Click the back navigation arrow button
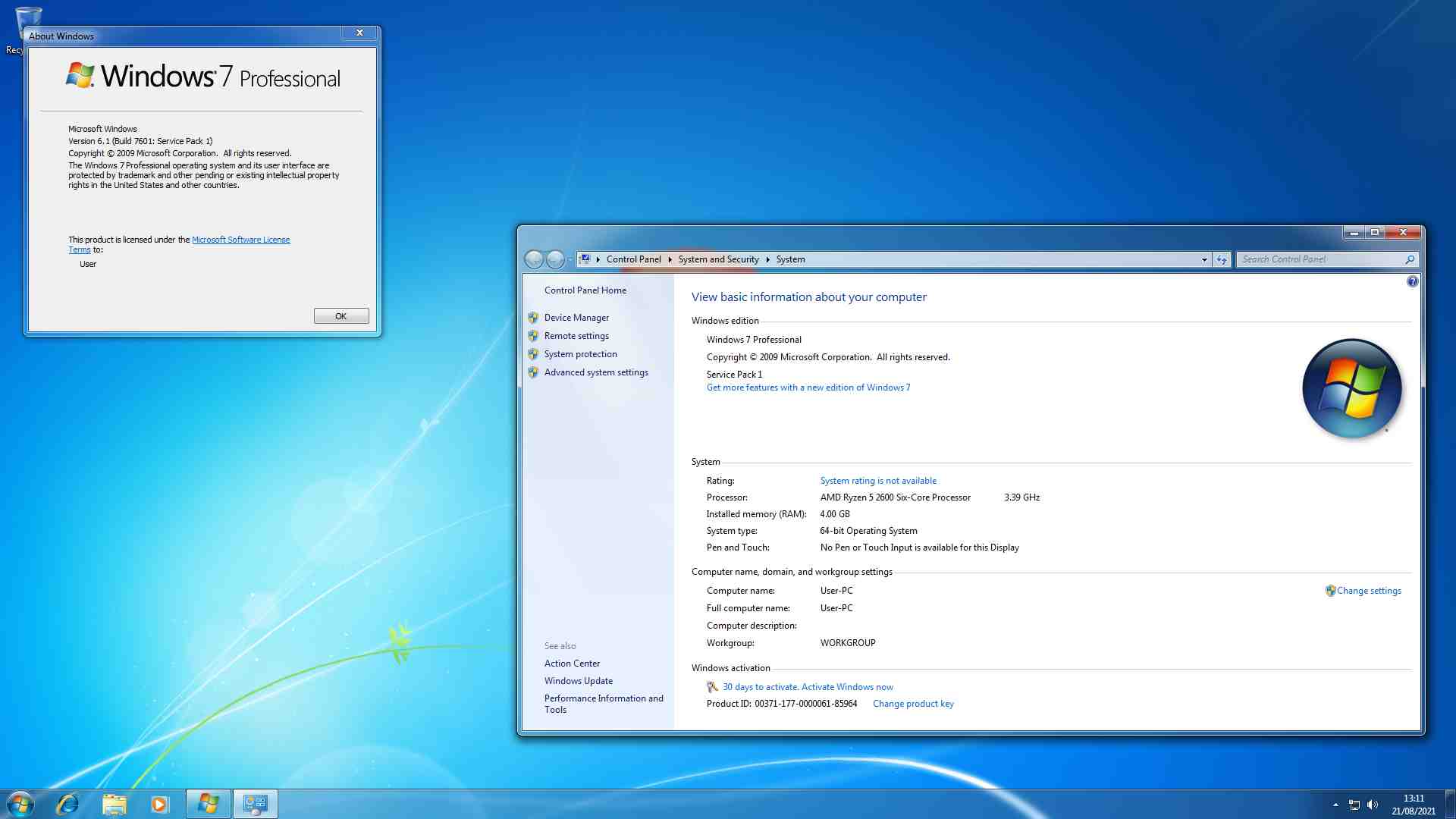The width and height of the screenshot is (1456, 819). [x=534, y=259]
